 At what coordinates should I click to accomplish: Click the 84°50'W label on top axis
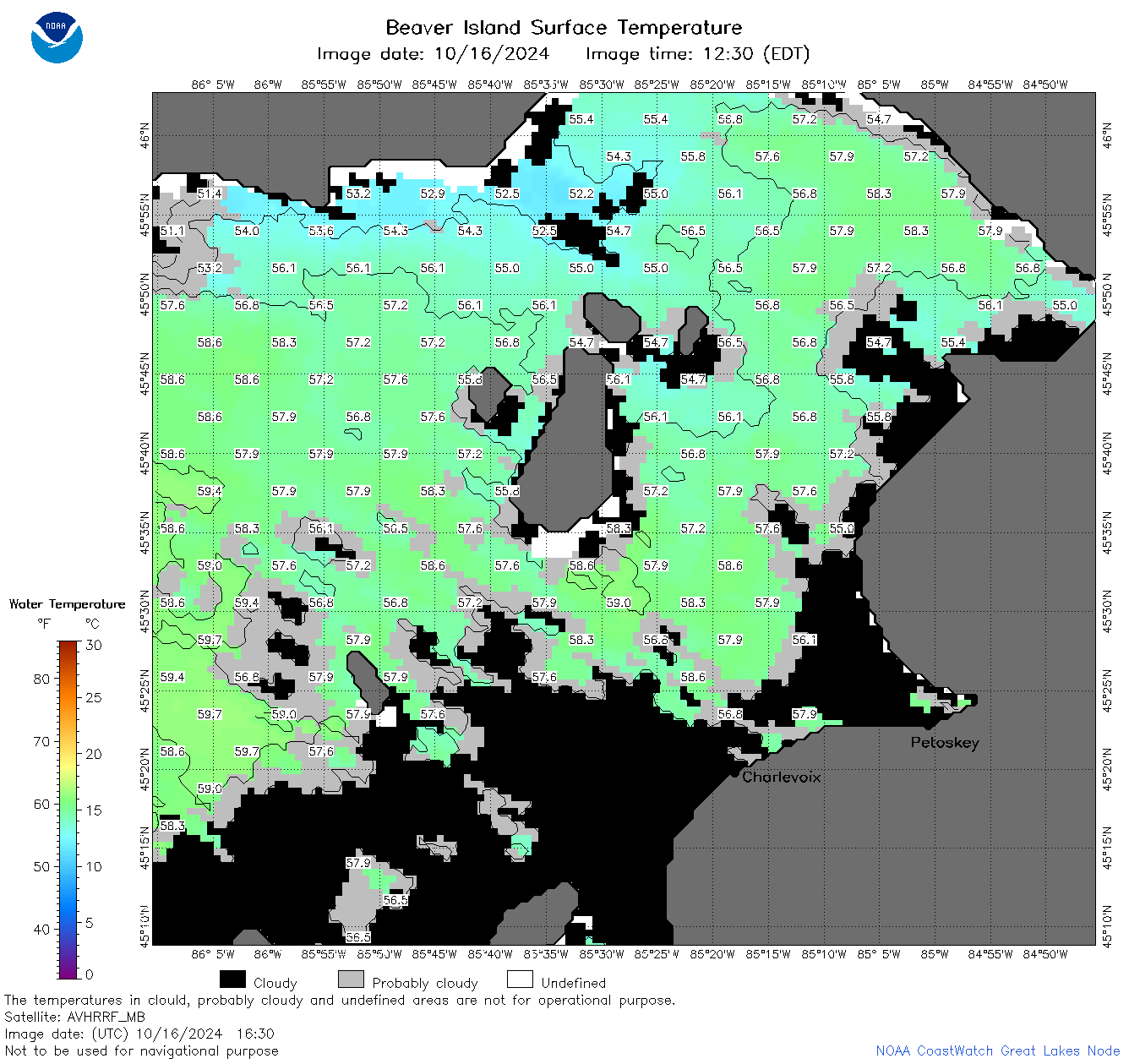[x=1045, y=85]
